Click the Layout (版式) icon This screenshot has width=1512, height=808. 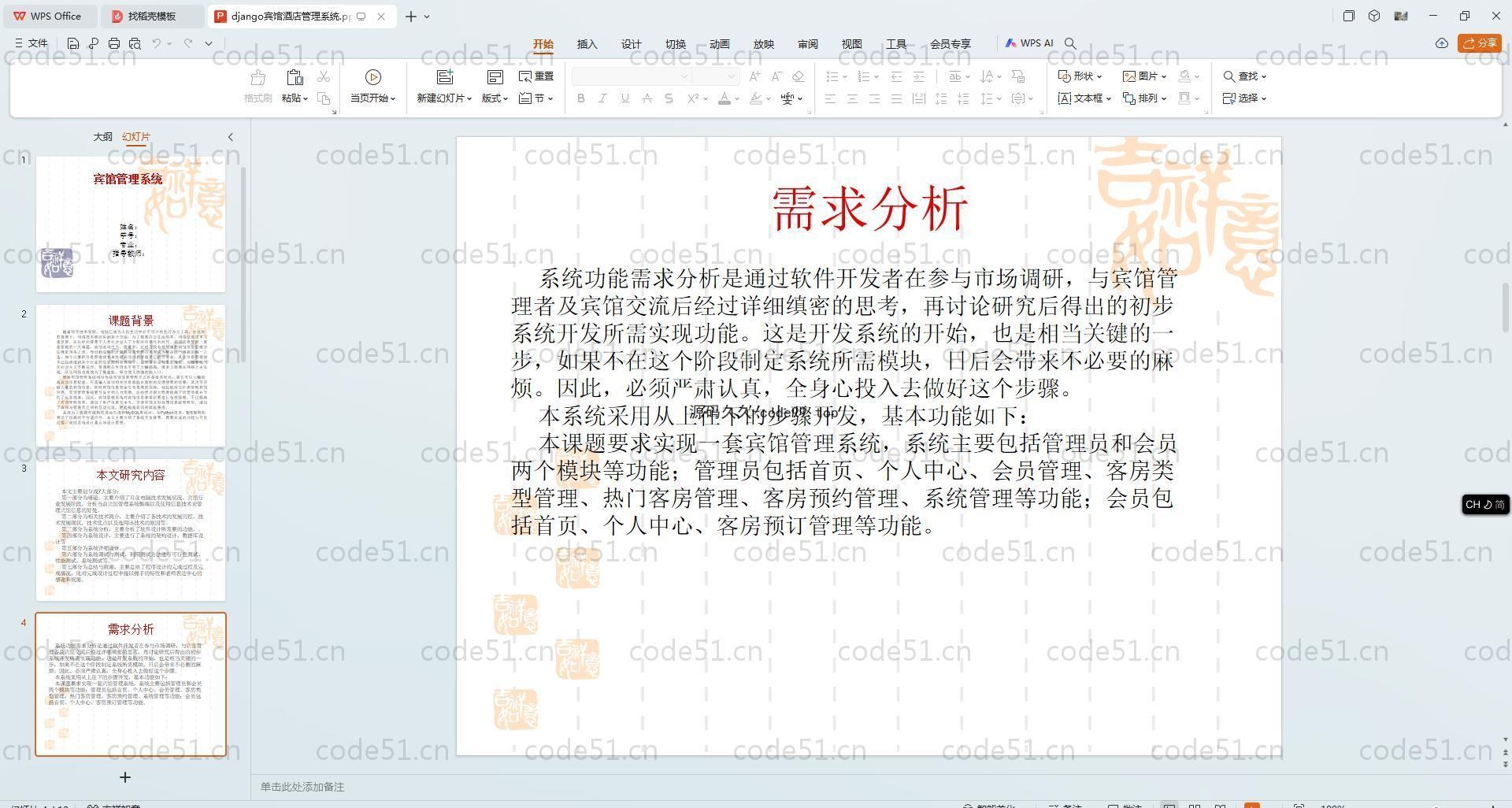(x=495, y=77)
